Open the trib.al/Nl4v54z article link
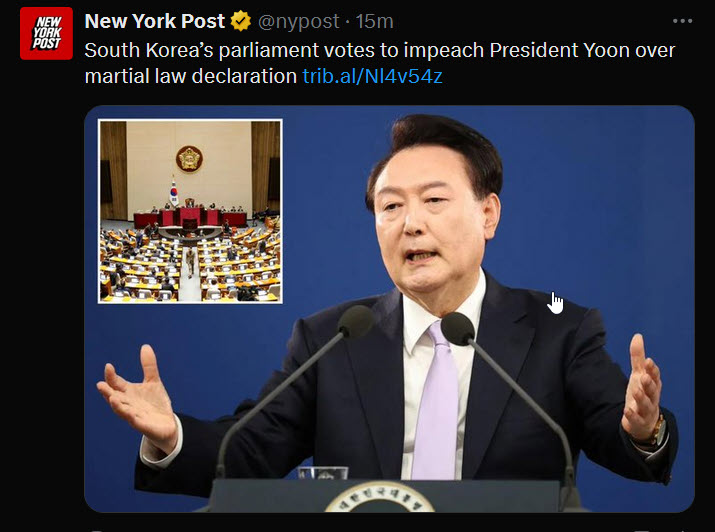Image resolution: width=715 pixels, height=532 pixels. 373,76
